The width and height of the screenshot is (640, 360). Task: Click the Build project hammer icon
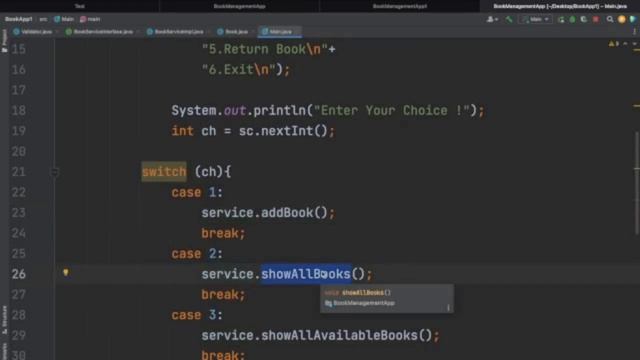click(x=509, y=19)
